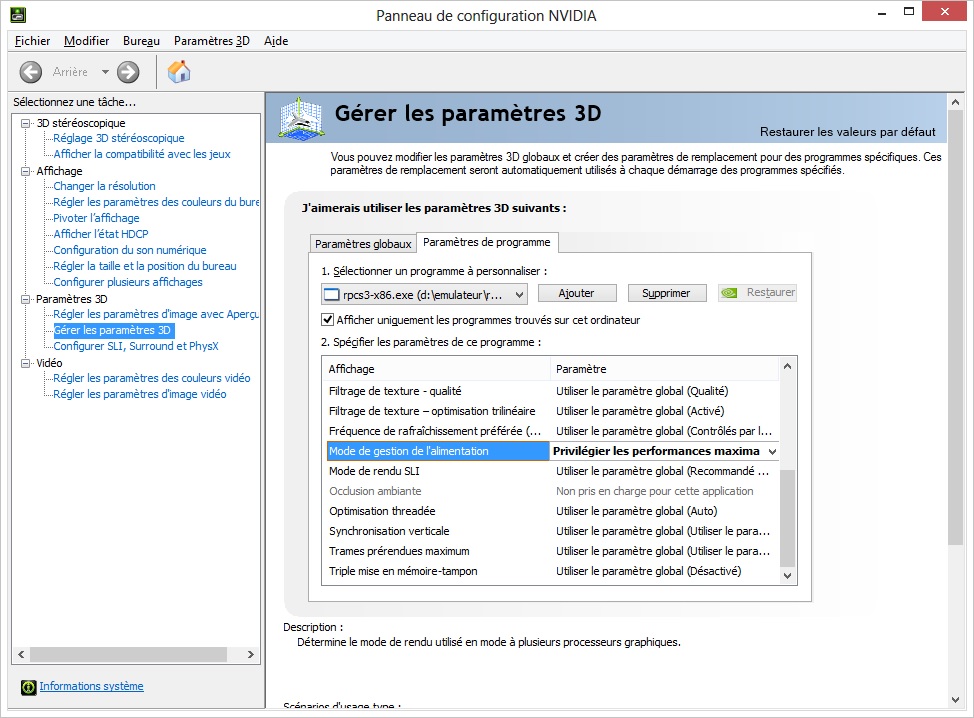974x718 pixels.
Task: Click the system information icon
Action: pos(29,687)
